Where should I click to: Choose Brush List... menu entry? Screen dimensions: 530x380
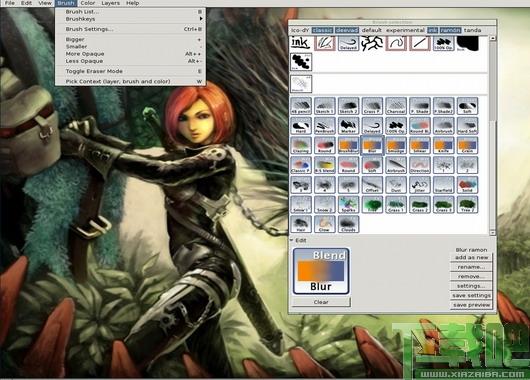tap(130, 11)
